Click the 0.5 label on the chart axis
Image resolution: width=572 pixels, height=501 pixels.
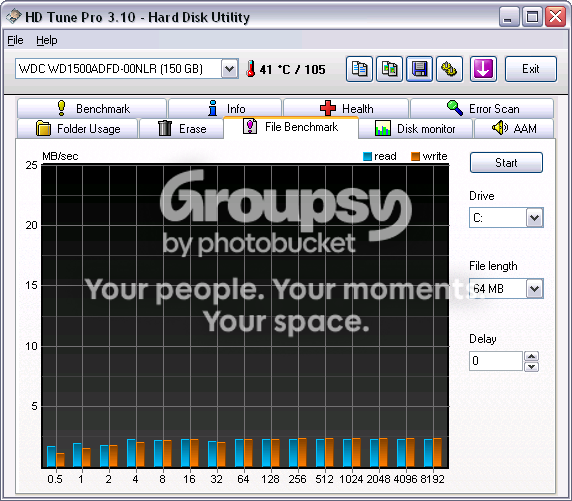[55, 479]
